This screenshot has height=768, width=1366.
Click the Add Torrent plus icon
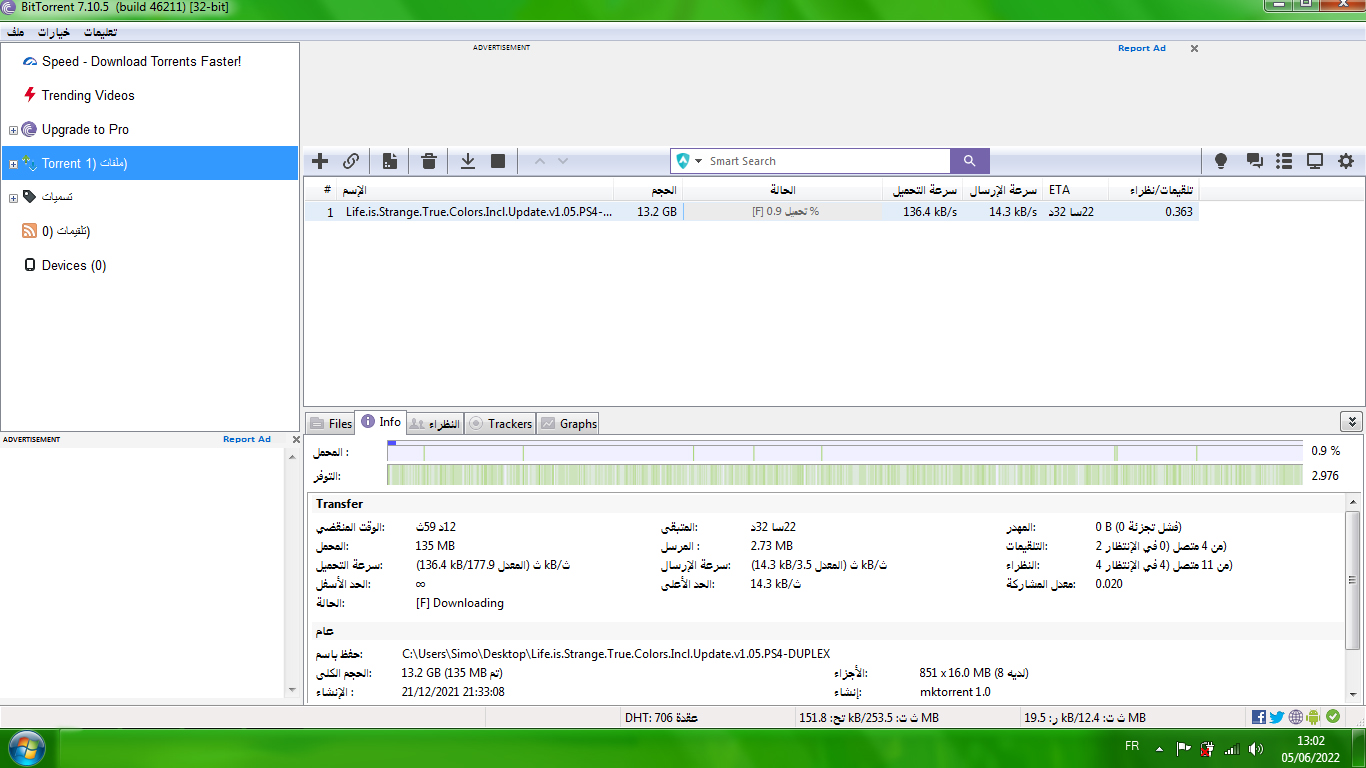[320, 161]
